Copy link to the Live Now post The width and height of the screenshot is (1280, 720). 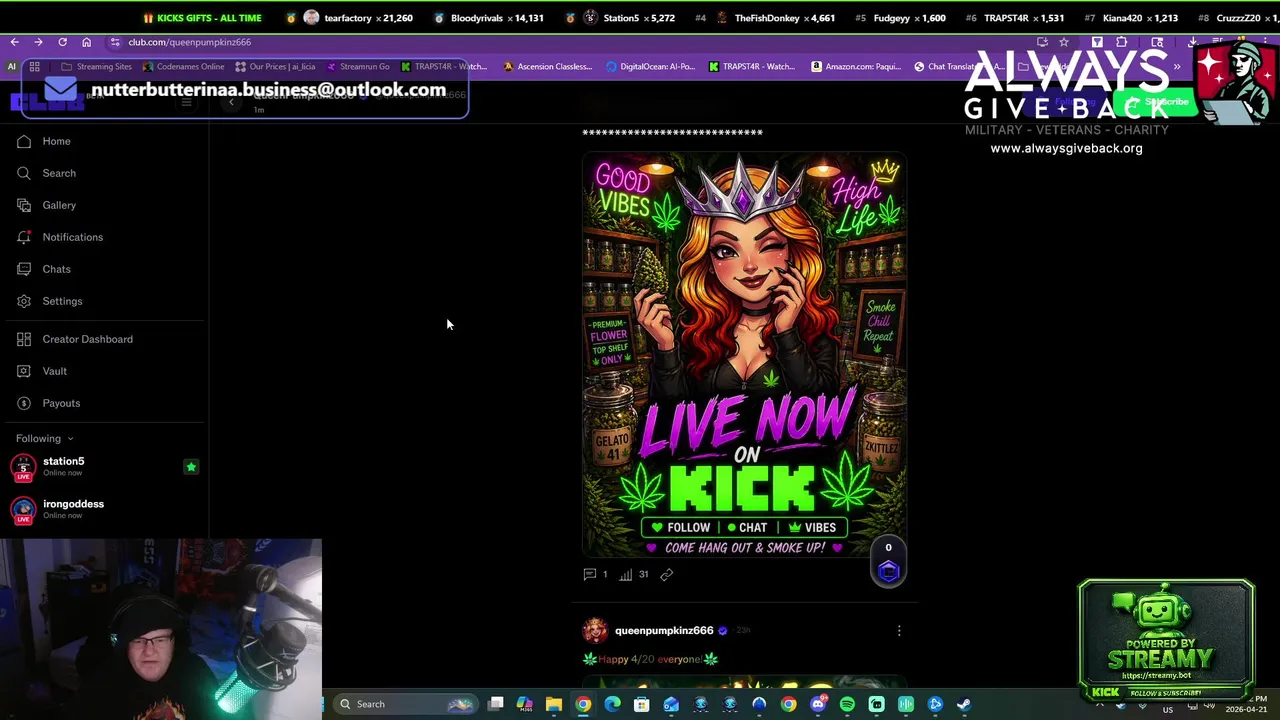[x=667, y=574]
